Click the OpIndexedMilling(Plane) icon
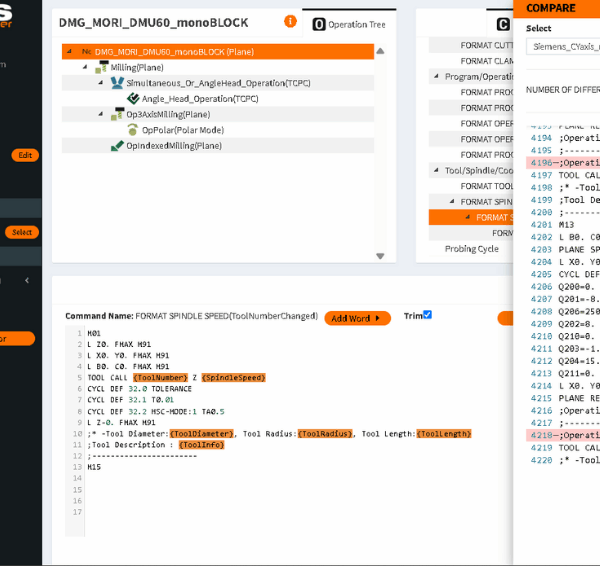 point(118,145)
